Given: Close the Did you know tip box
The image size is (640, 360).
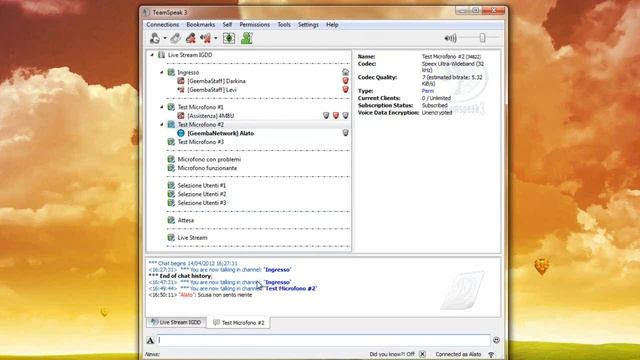Looking at the screenshot, I should pyautogui.click(x=422, y=354).
